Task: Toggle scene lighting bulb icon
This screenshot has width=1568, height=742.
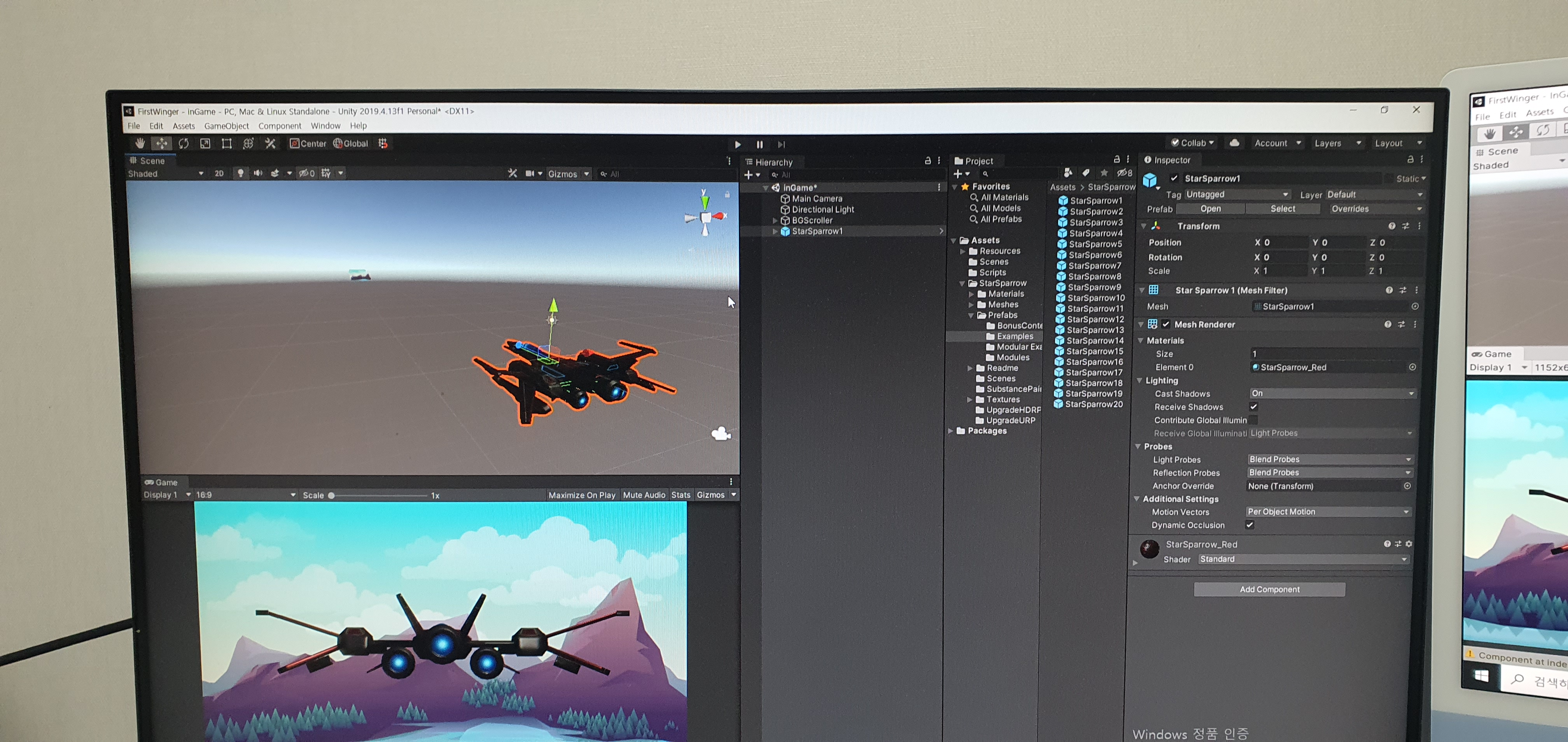Action: [240, 173]
